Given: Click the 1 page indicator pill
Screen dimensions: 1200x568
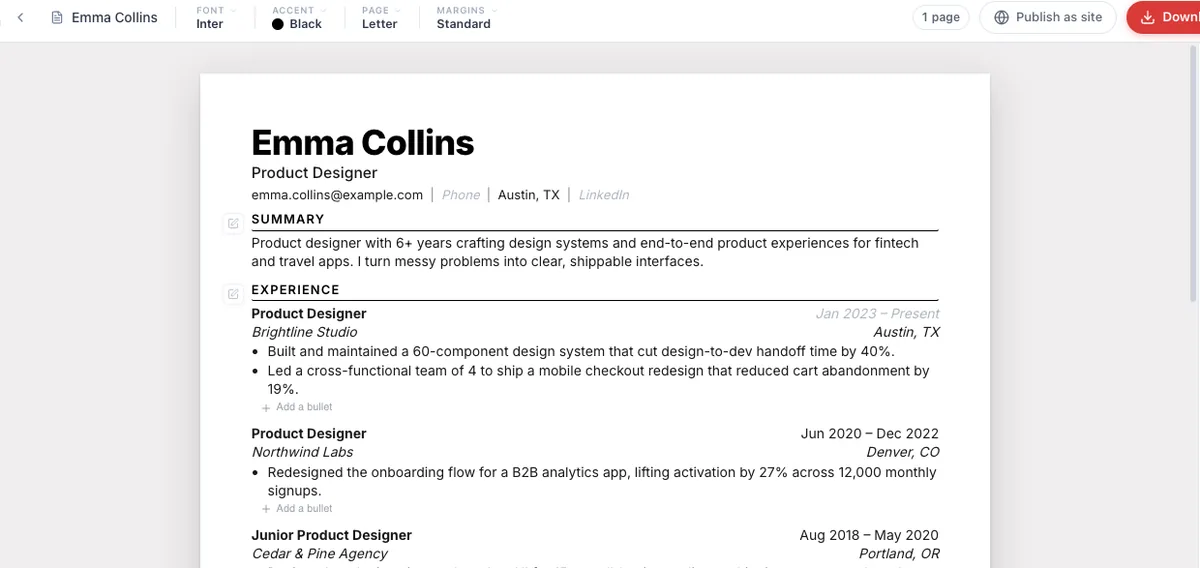Looking at the screenshot, I should pyautogui.click(x=940, y=17).
